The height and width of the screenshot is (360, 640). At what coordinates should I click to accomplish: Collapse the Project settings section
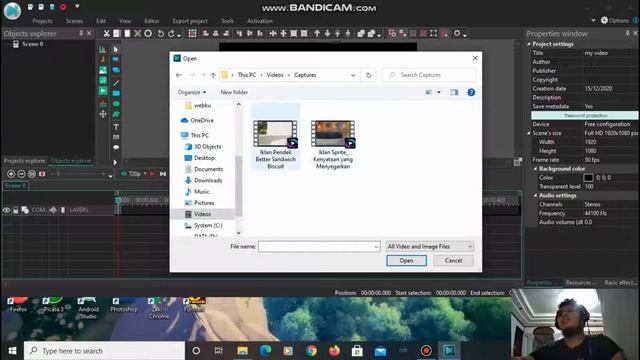(529, 44)
